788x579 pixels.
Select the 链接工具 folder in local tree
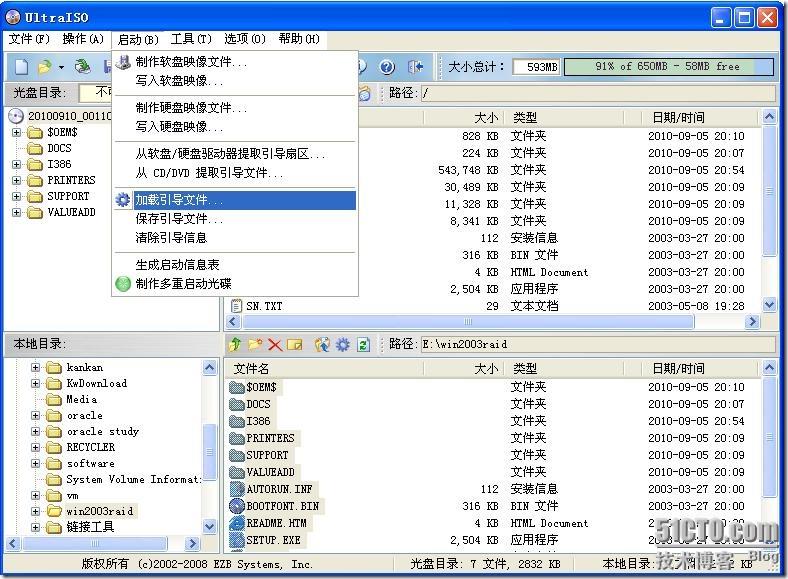(80, 527)
